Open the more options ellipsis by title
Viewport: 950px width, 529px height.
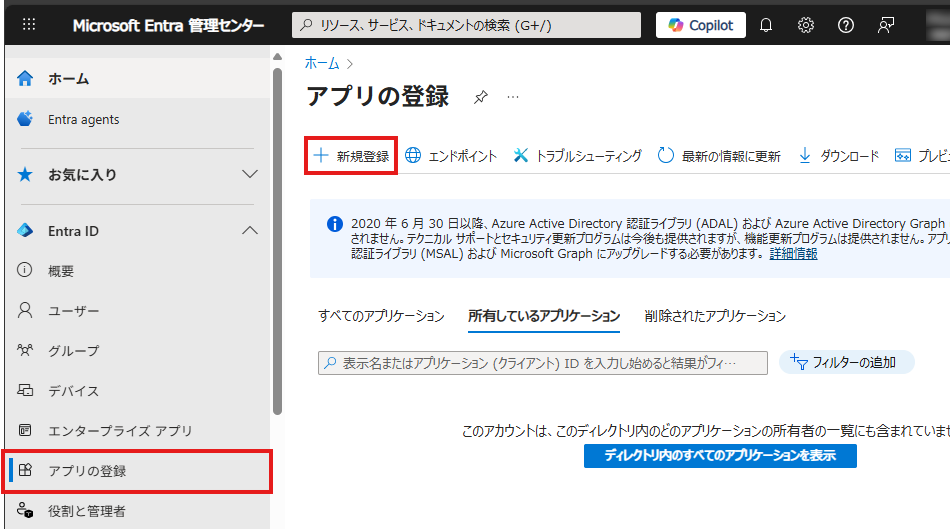513,97
